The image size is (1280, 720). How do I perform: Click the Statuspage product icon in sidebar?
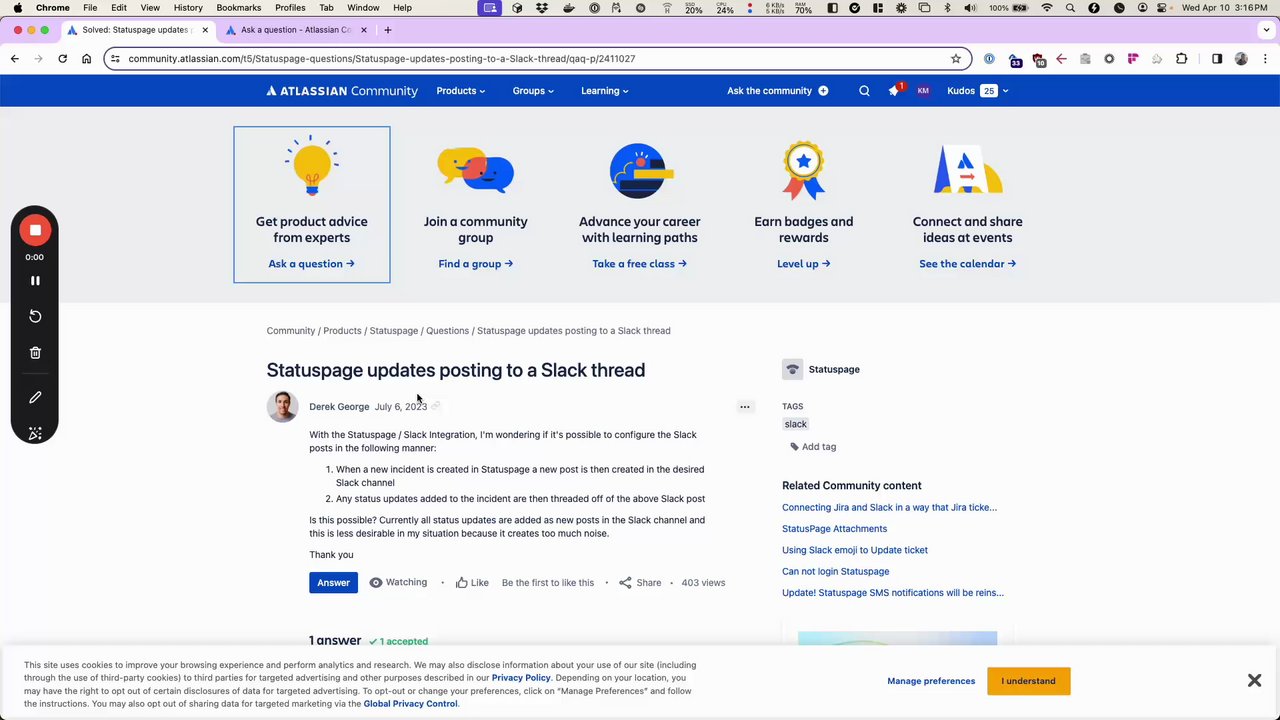coord(792,369)
